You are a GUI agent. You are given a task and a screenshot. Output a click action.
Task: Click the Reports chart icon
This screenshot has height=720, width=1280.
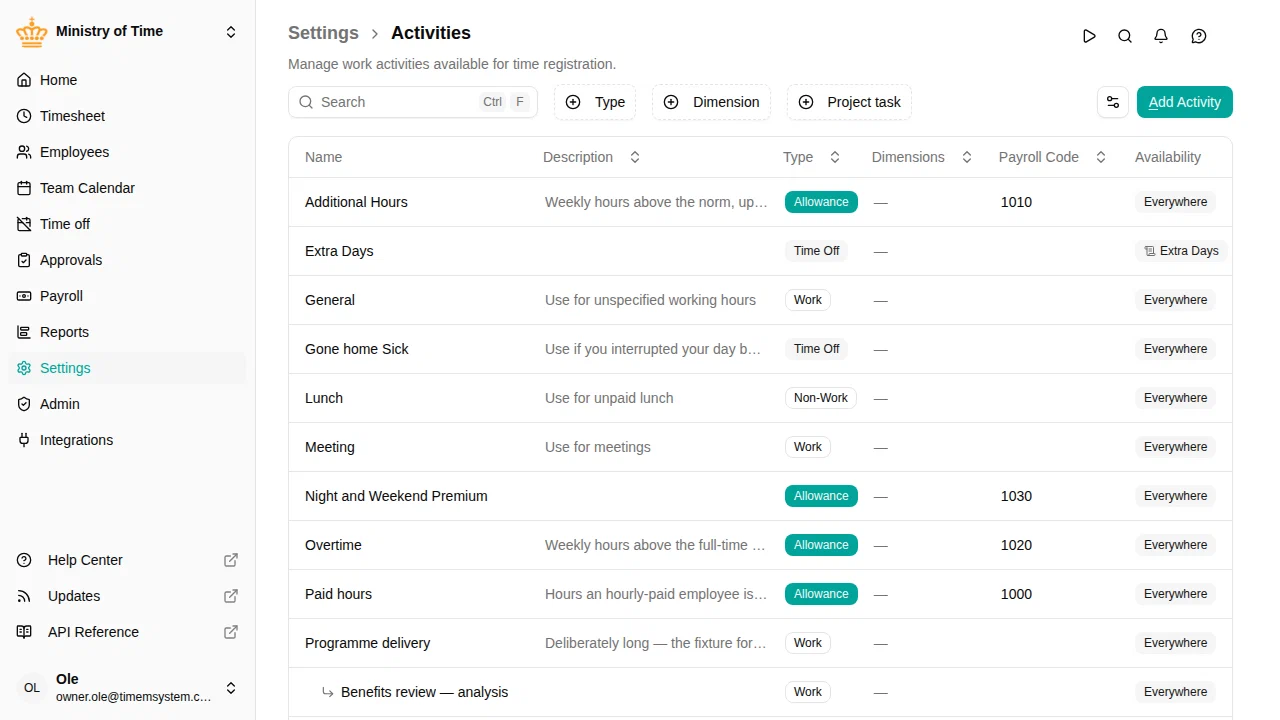[x=24, y=332]
